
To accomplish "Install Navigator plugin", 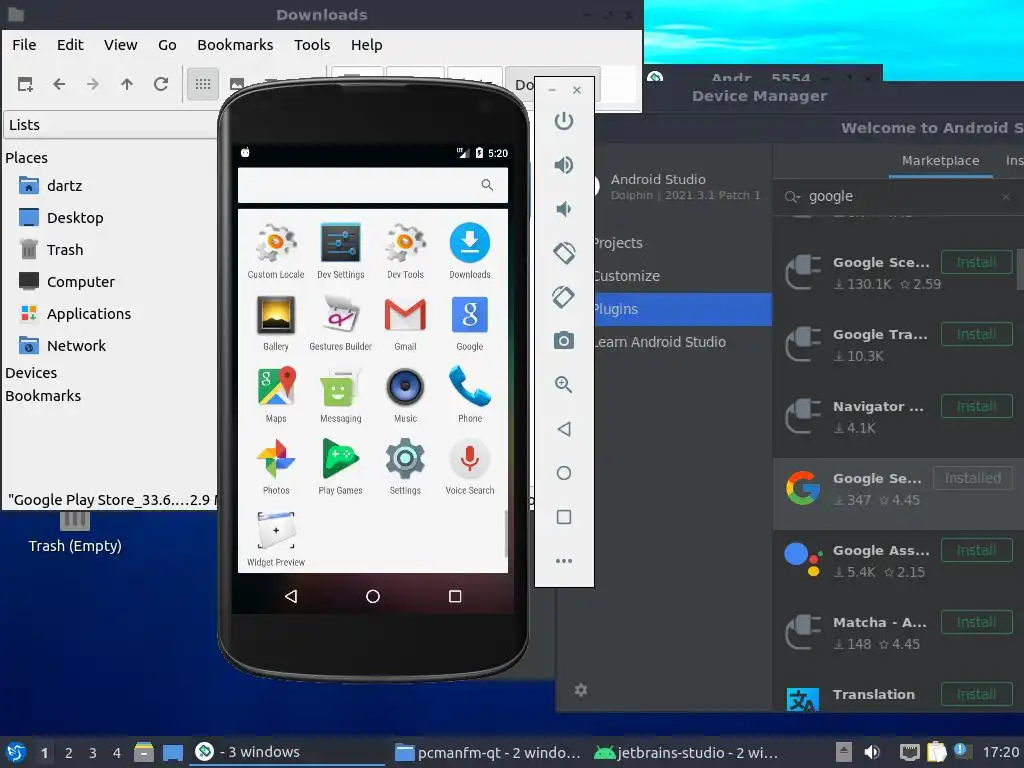I will [x=976, y=406].
